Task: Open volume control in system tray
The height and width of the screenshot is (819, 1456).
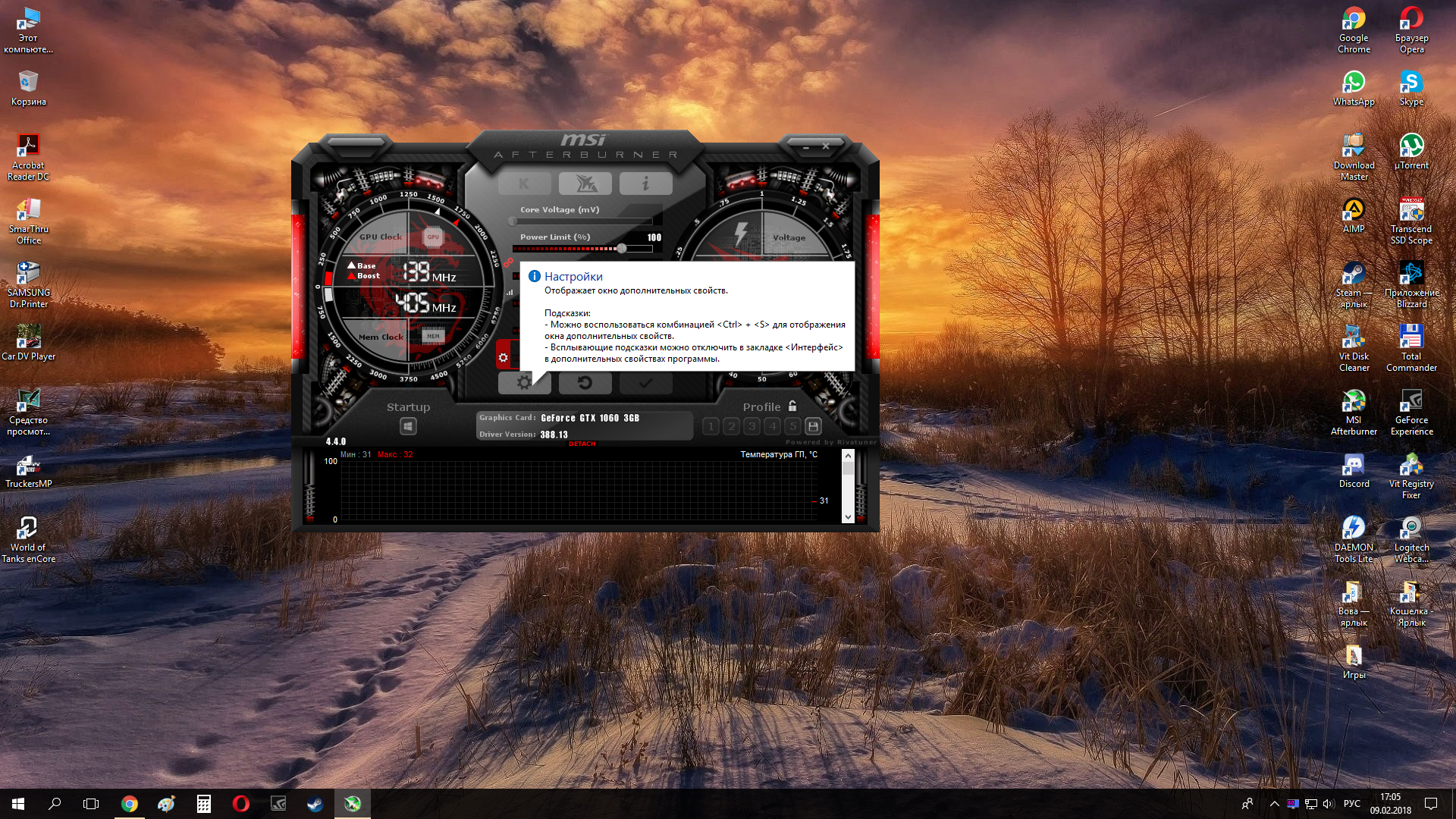Action: click(x=1328, y=804)
